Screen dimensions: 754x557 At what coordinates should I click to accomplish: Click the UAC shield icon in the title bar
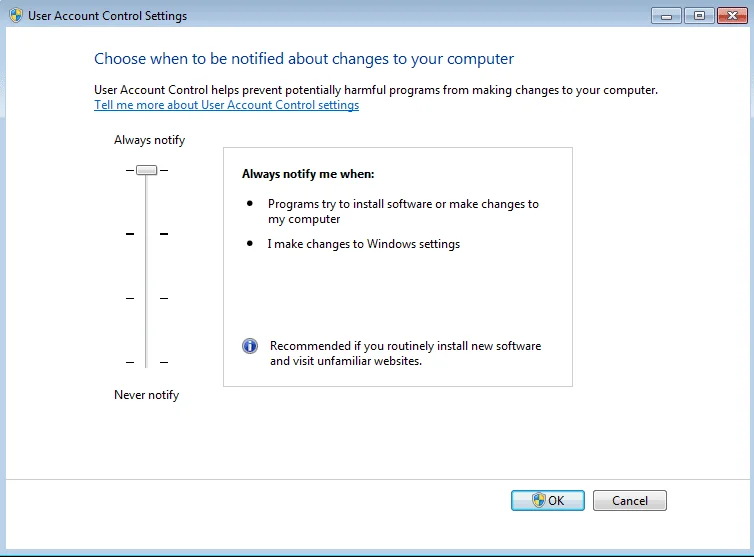tap(16, 15)
